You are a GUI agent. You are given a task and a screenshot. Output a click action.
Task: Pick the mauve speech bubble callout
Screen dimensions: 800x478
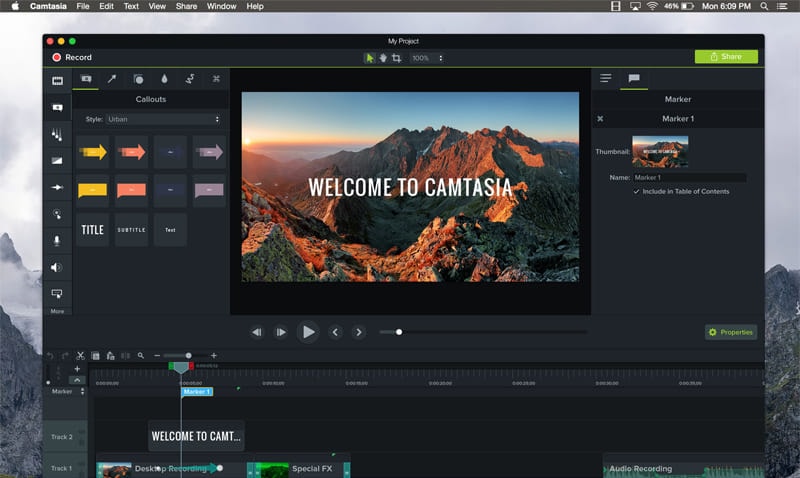pyautogui.click(x=209, y=190)
